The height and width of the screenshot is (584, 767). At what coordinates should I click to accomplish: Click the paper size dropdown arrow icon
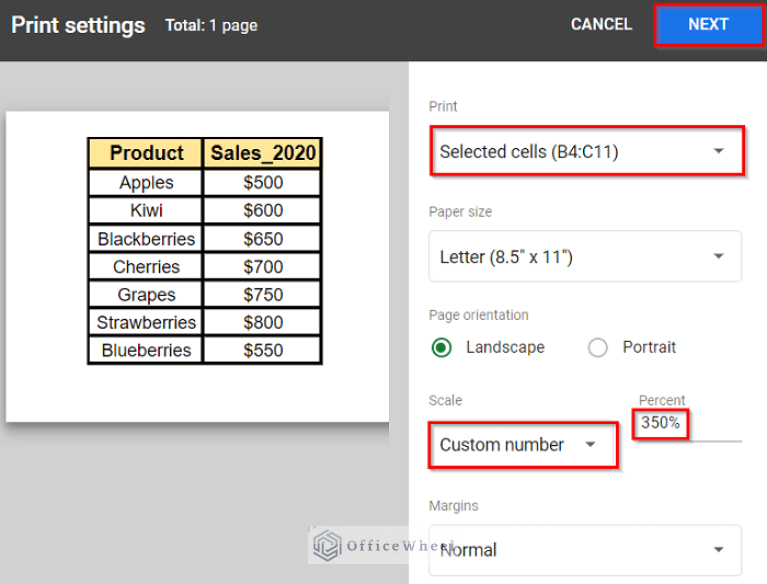(718, 257)
